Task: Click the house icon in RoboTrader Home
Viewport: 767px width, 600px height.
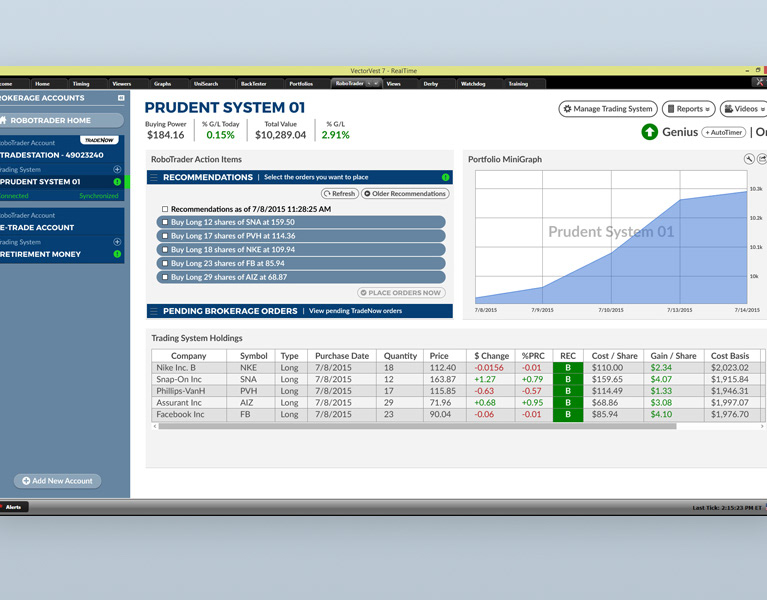Action: point(2,120)
